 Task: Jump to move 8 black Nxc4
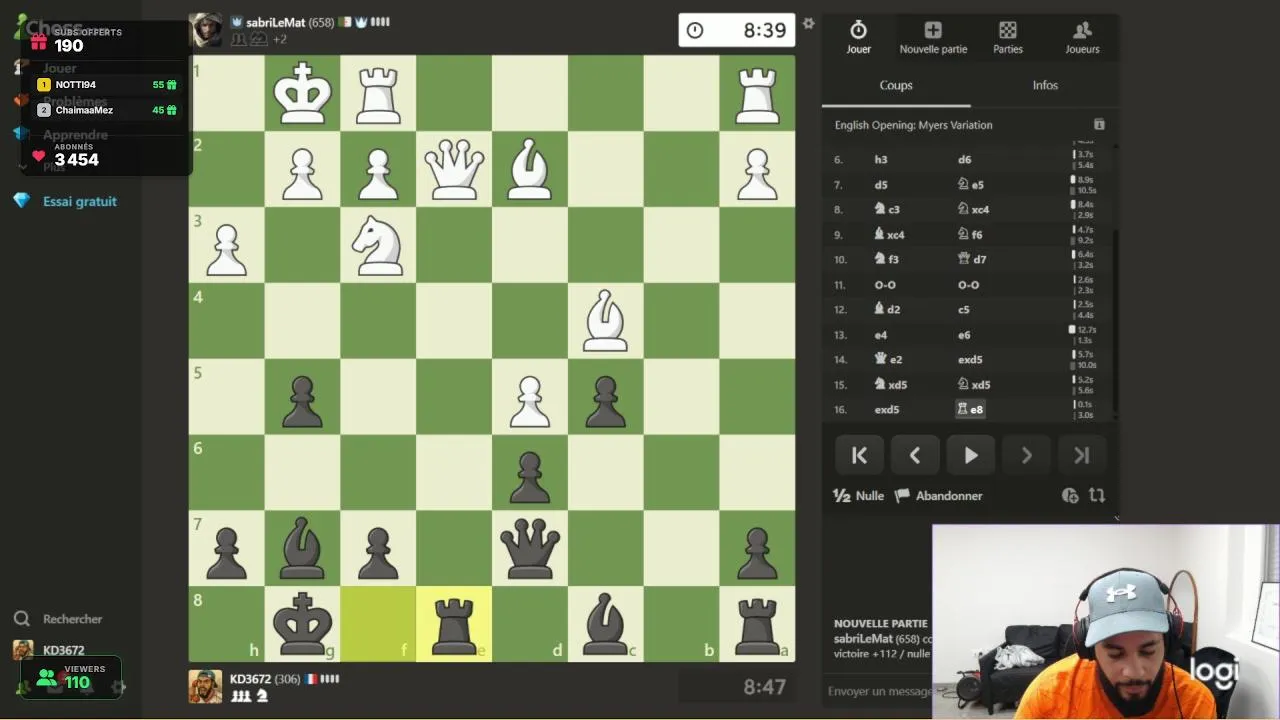[974, 209]
